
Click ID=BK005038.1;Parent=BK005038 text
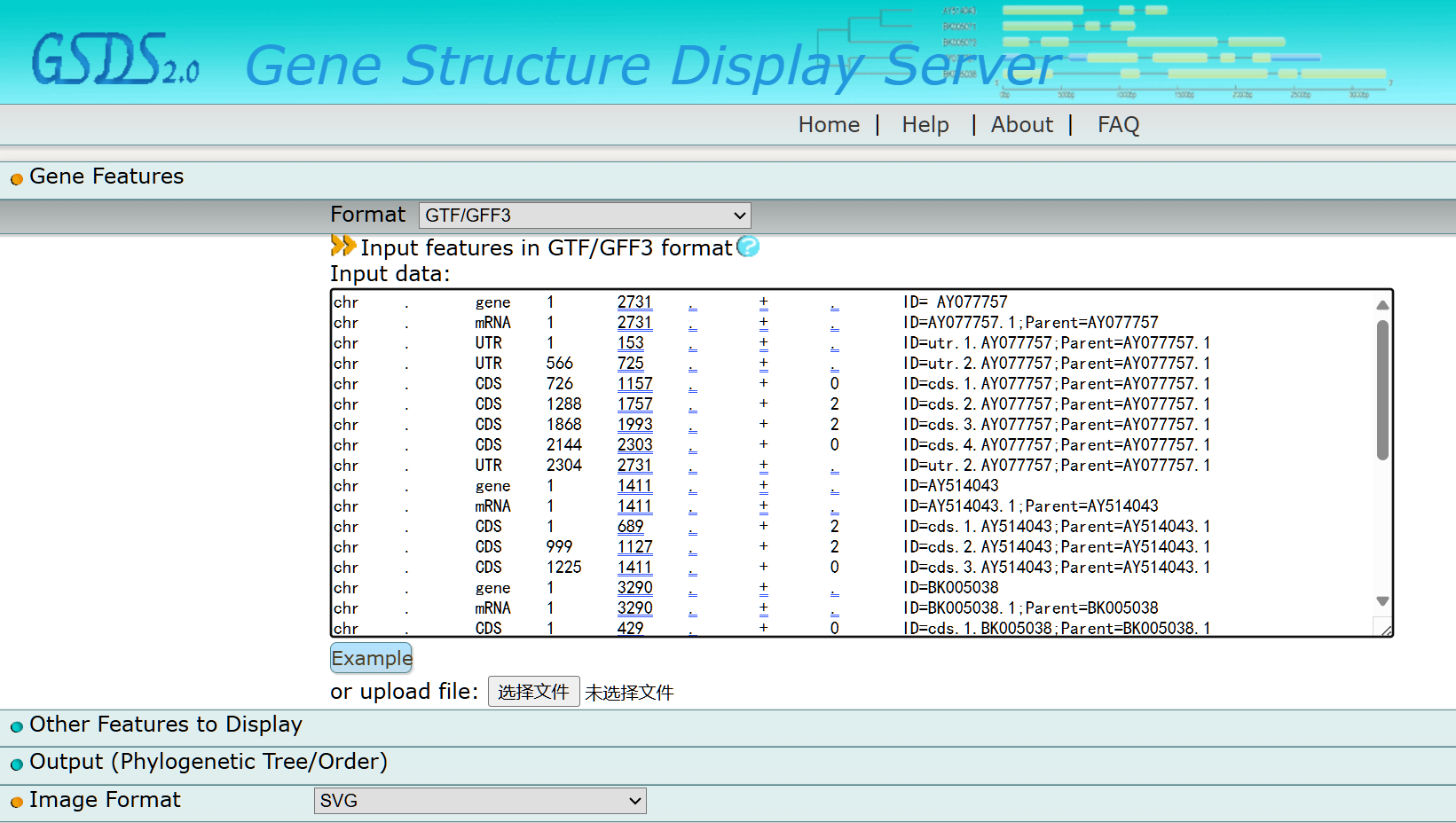(1030, 608)
